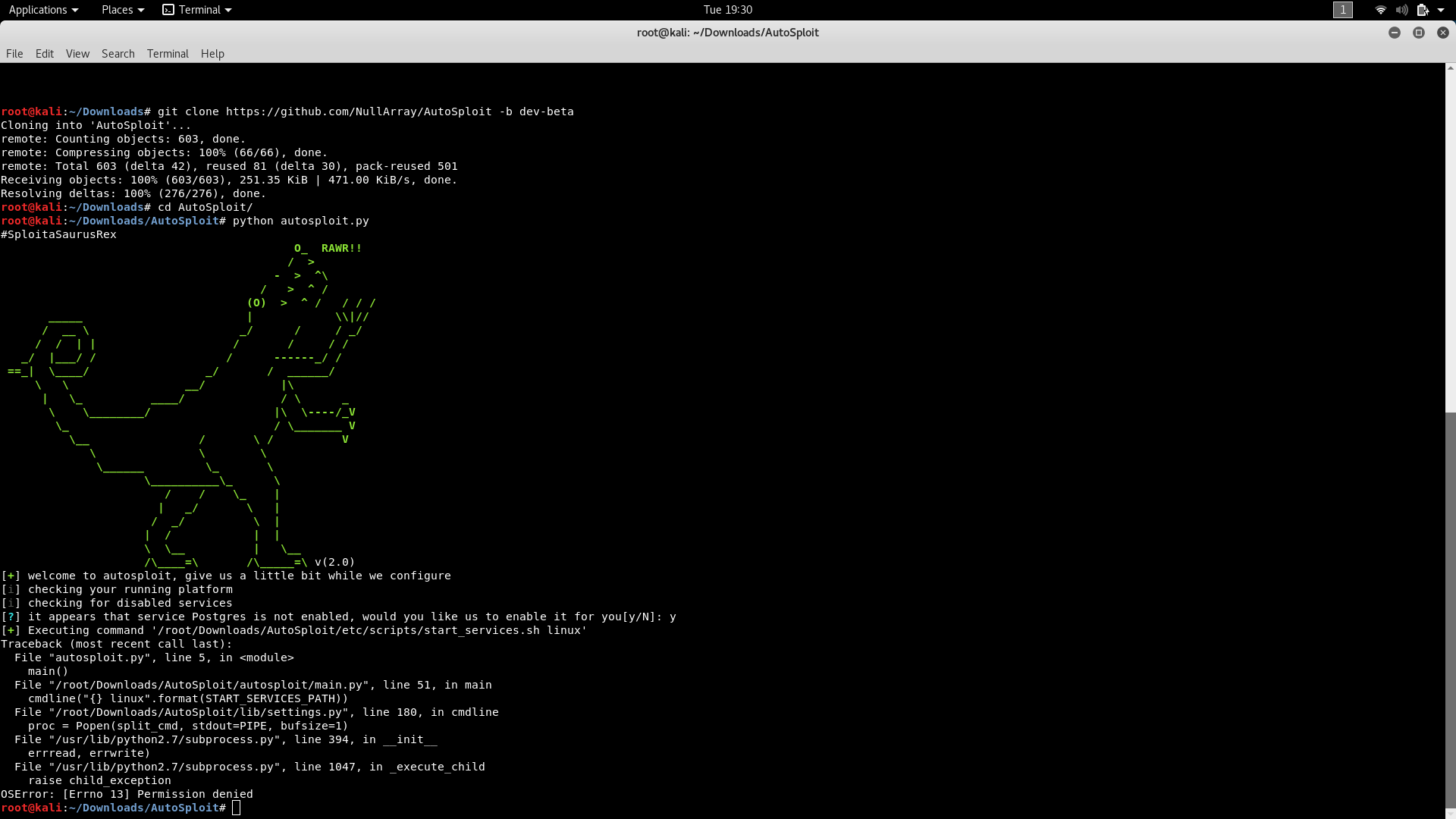Click the terminal prompt cursor line

[x=237, y=808]
